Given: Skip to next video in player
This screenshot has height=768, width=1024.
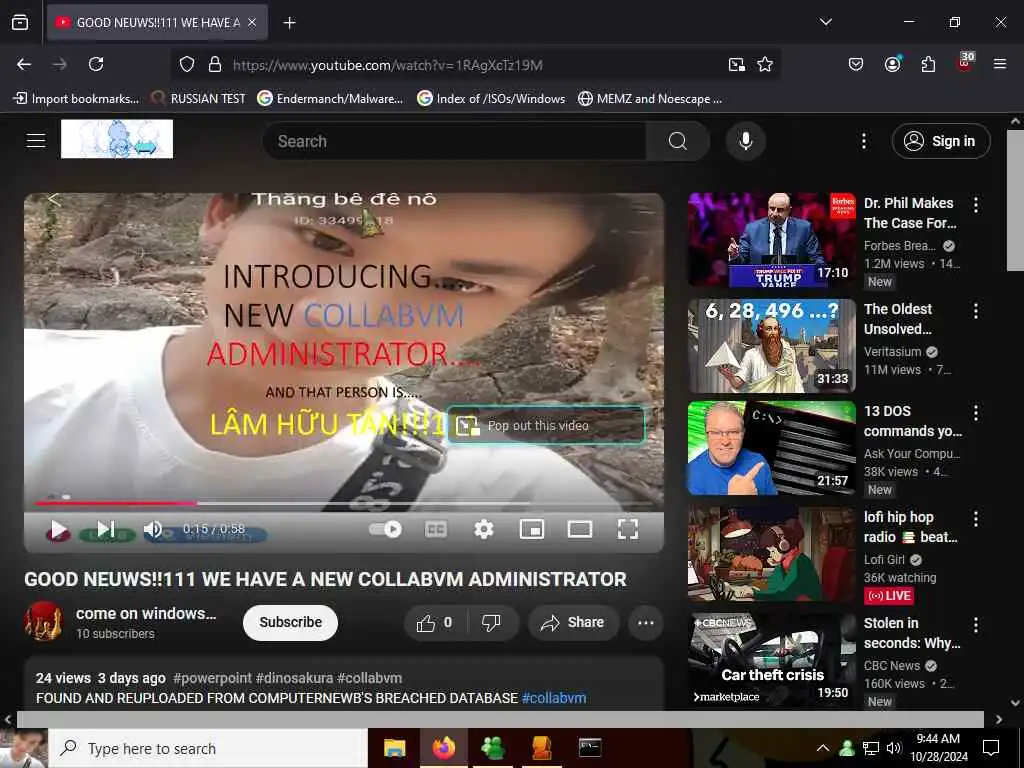Looking at the screenshot, I should pos(106,529).
